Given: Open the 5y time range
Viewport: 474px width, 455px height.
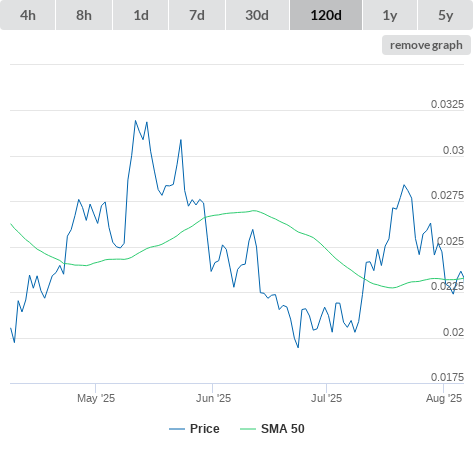Looking at the screenshot, I should click(x=446, y=15).
